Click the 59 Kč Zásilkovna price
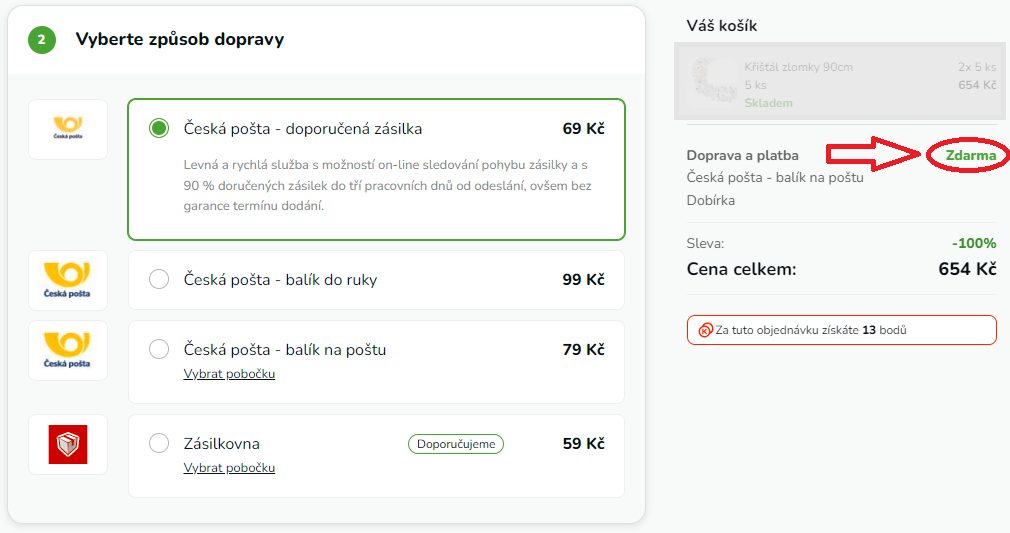This screenshot has width=1010, height=533. (x=583, y=444)
